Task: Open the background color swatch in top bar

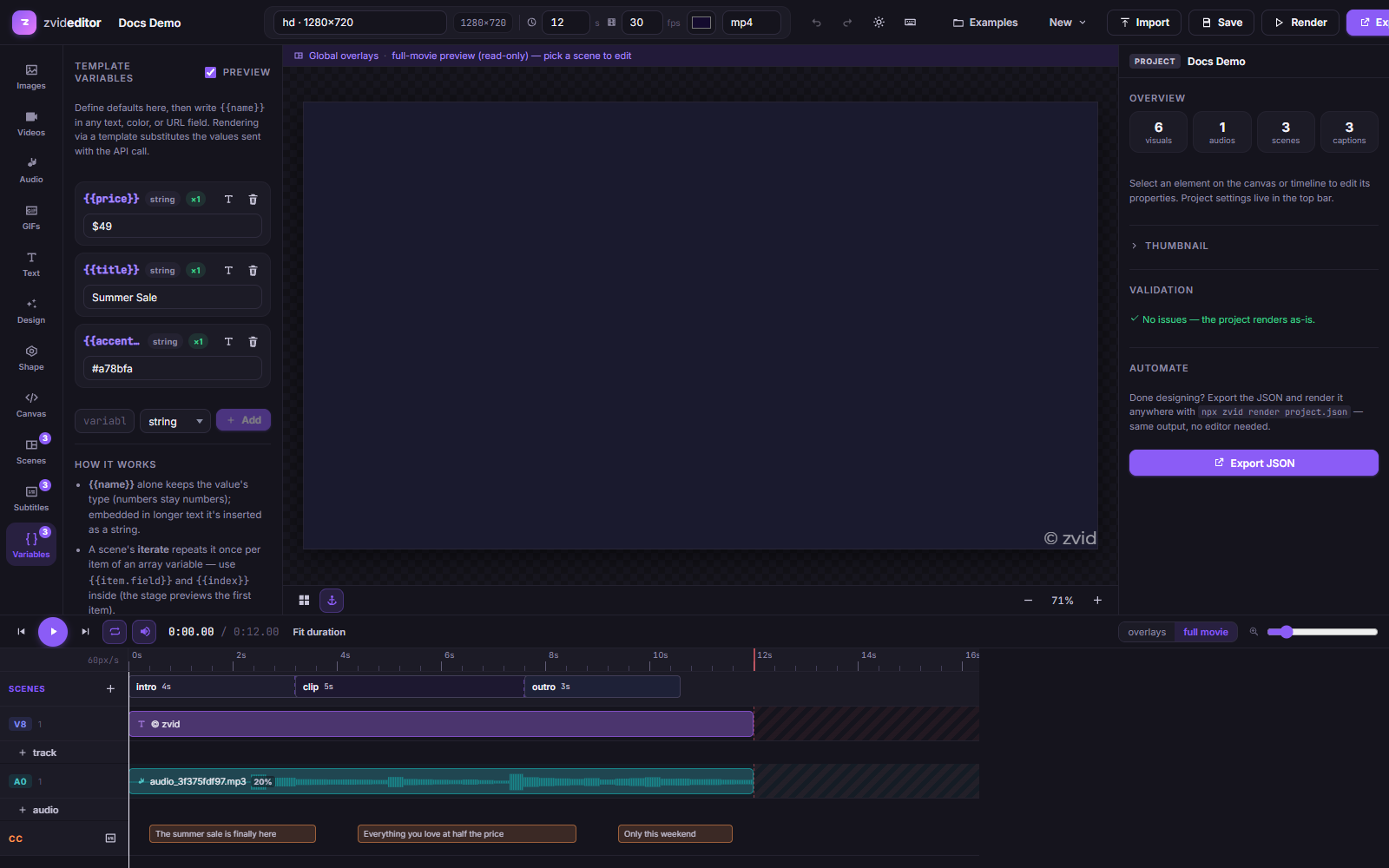Action: click(x=701, y=23)
